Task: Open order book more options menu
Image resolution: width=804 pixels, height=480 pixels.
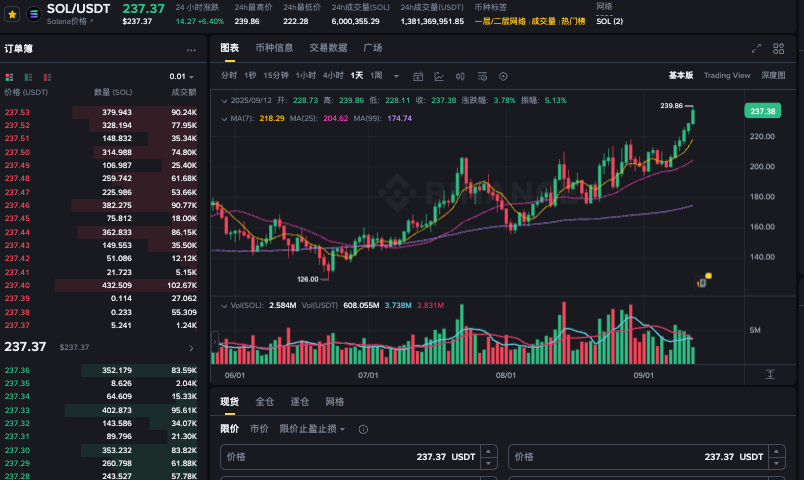Action: coord(191,49)
